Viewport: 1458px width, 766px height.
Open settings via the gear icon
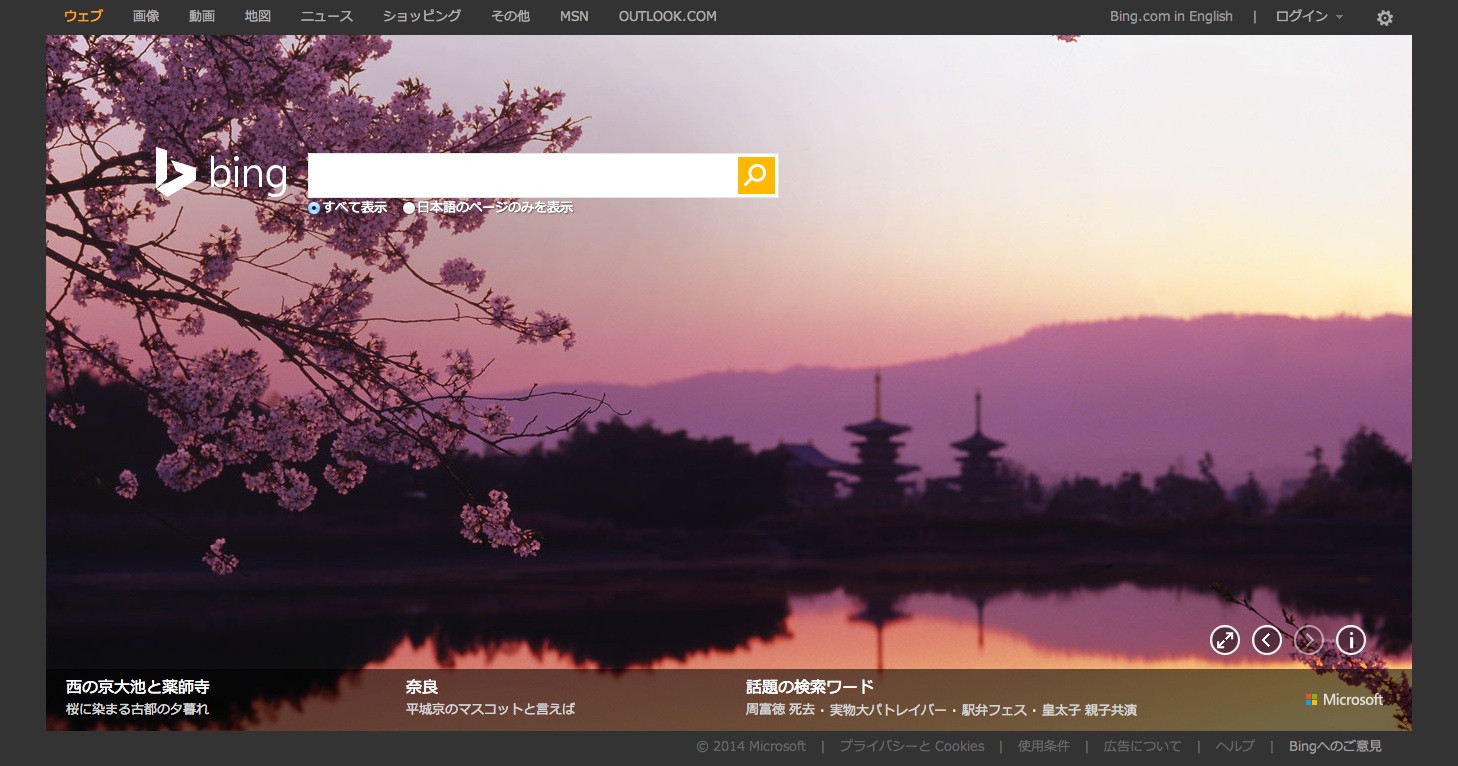1384,17
